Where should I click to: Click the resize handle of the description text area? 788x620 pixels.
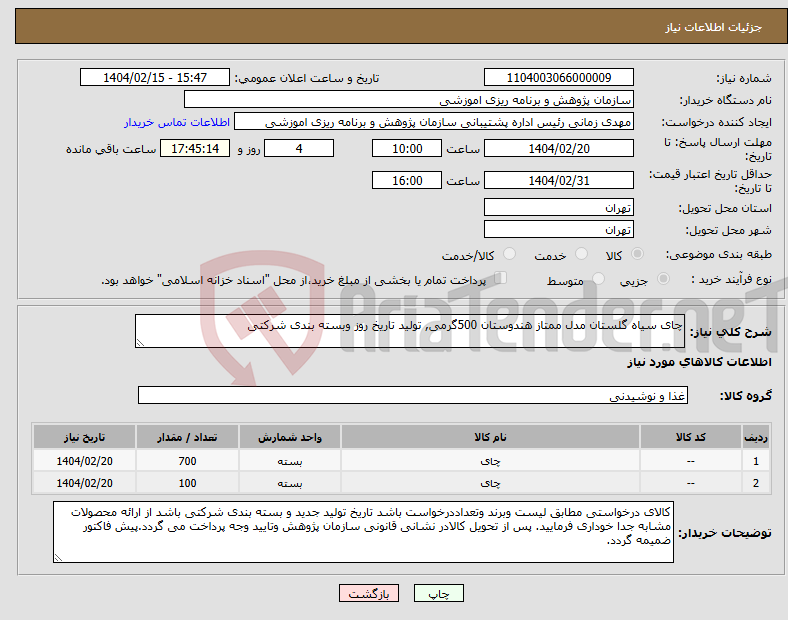140,343
